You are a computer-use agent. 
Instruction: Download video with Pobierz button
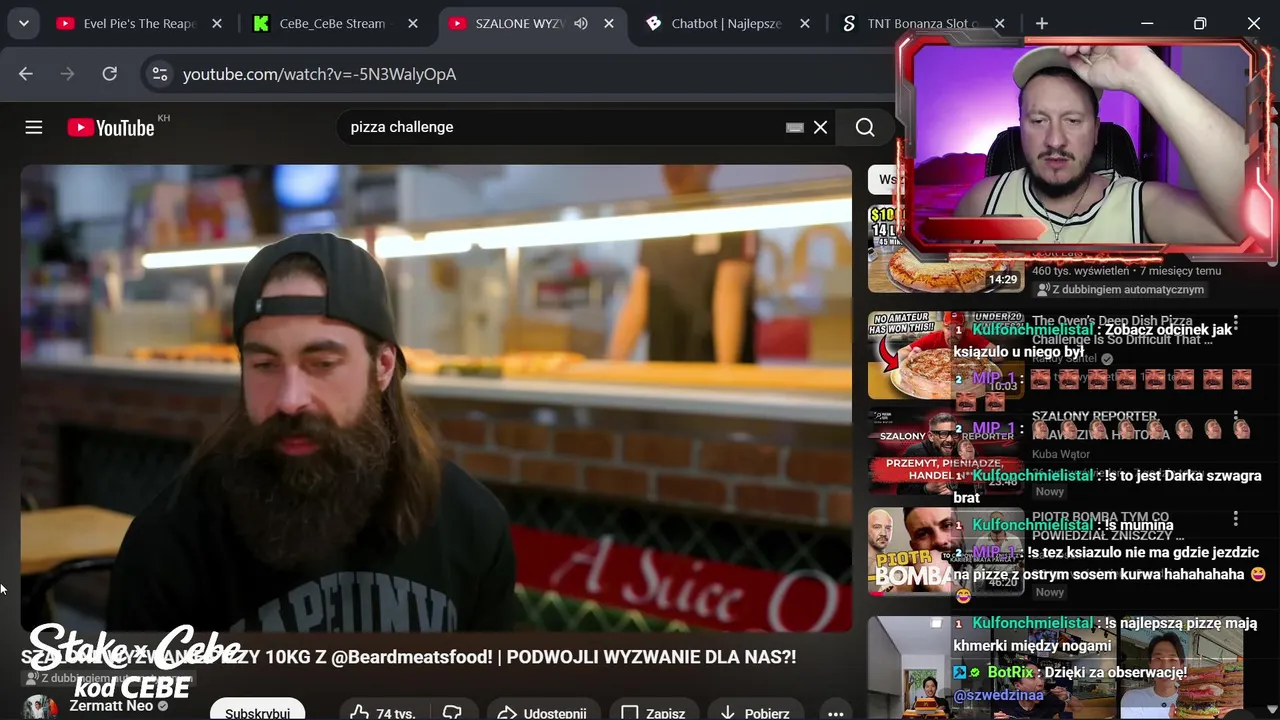tap(755, 713)
